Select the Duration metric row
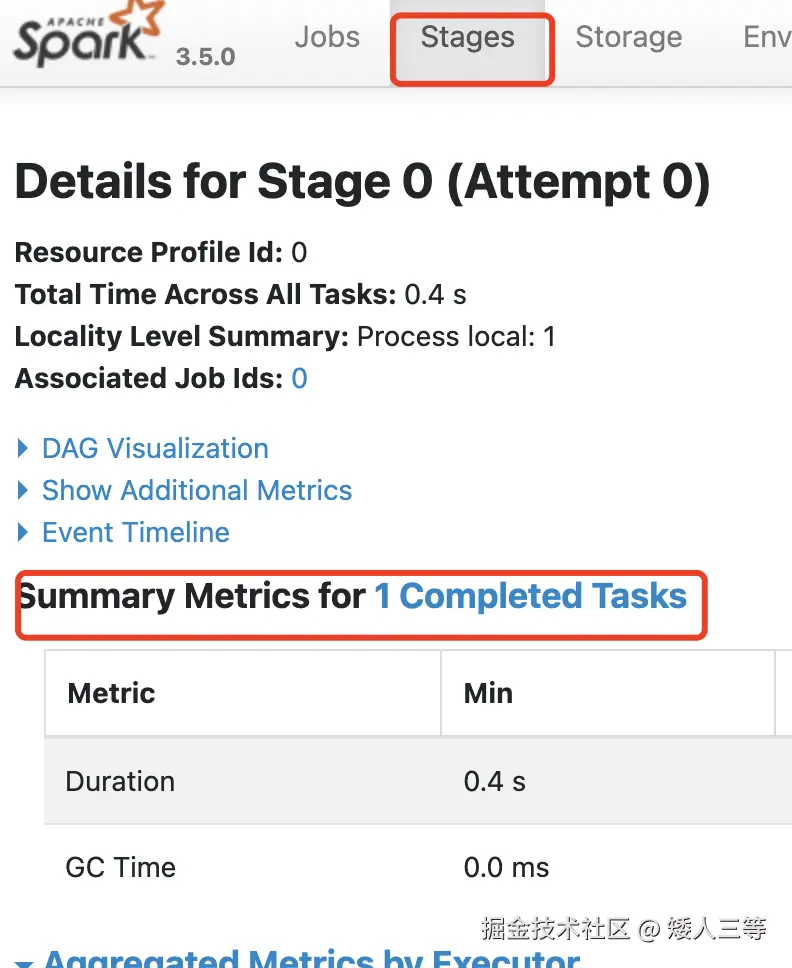 pyautogui.click(x=120, y=781)
